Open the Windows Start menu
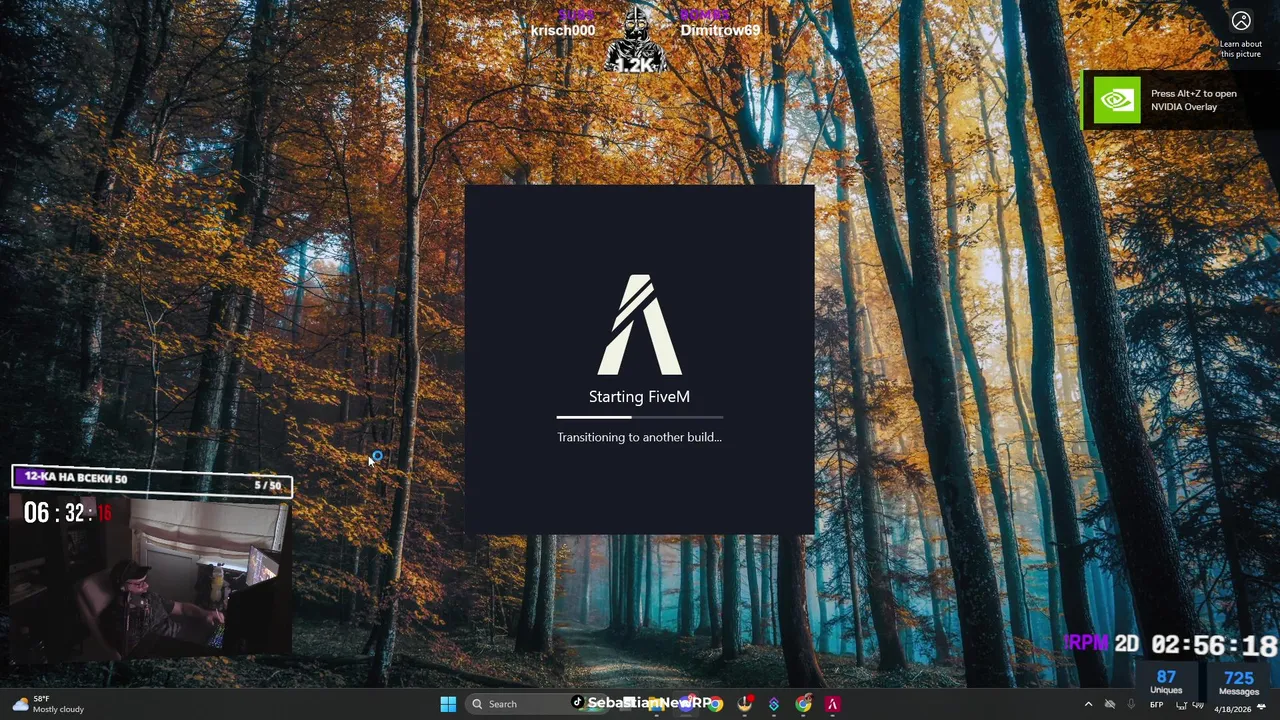 (x=448, y=704)
